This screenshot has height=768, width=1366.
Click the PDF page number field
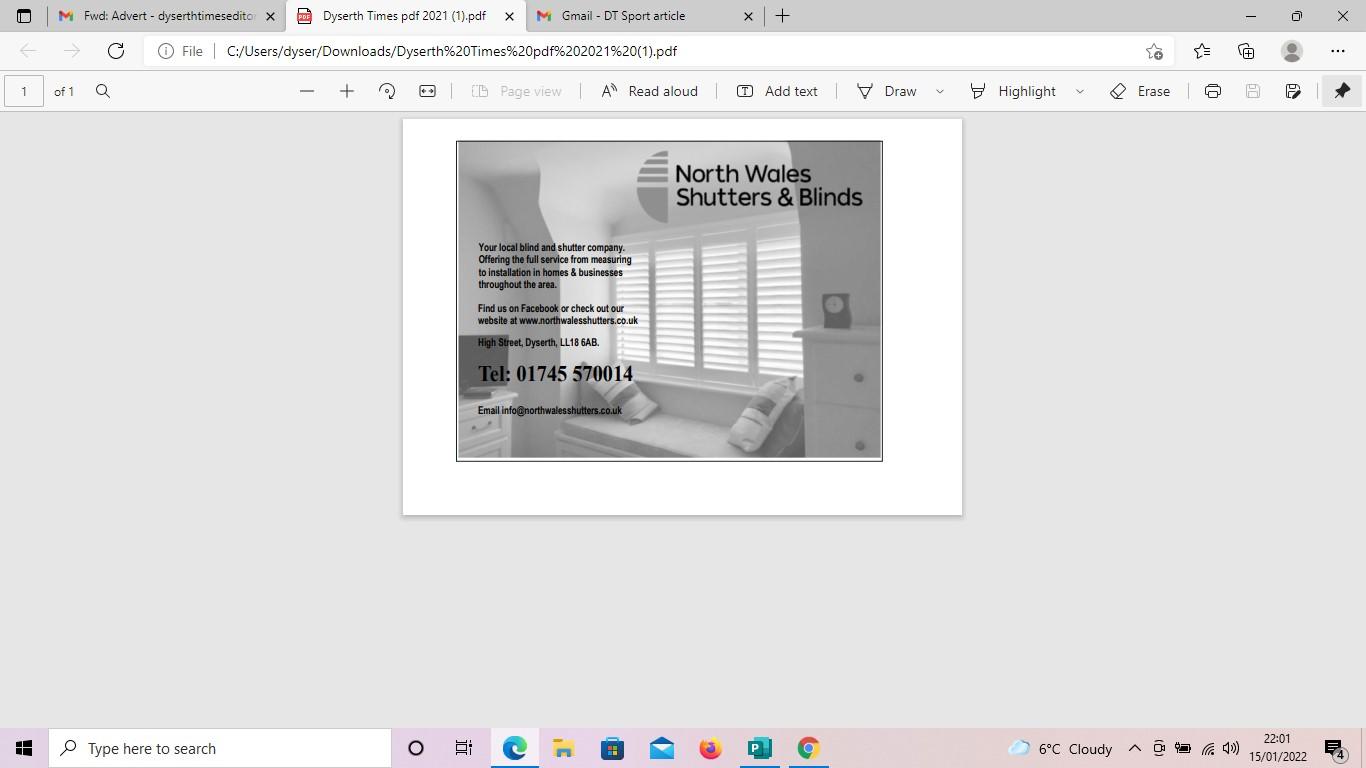click(x=24, y=91)
